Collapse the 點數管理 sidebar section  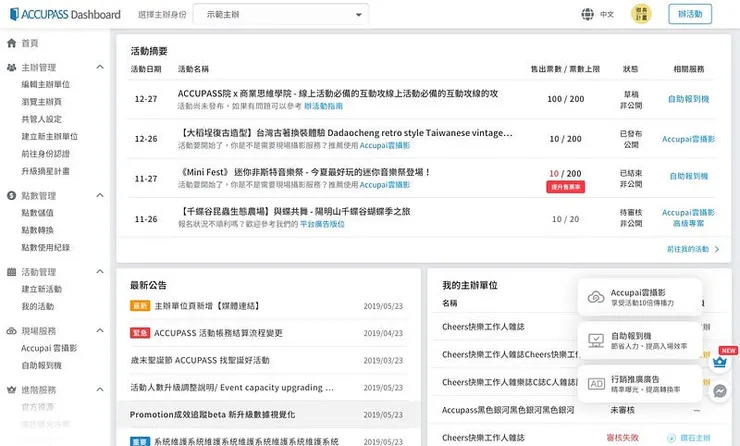point(100,195)
